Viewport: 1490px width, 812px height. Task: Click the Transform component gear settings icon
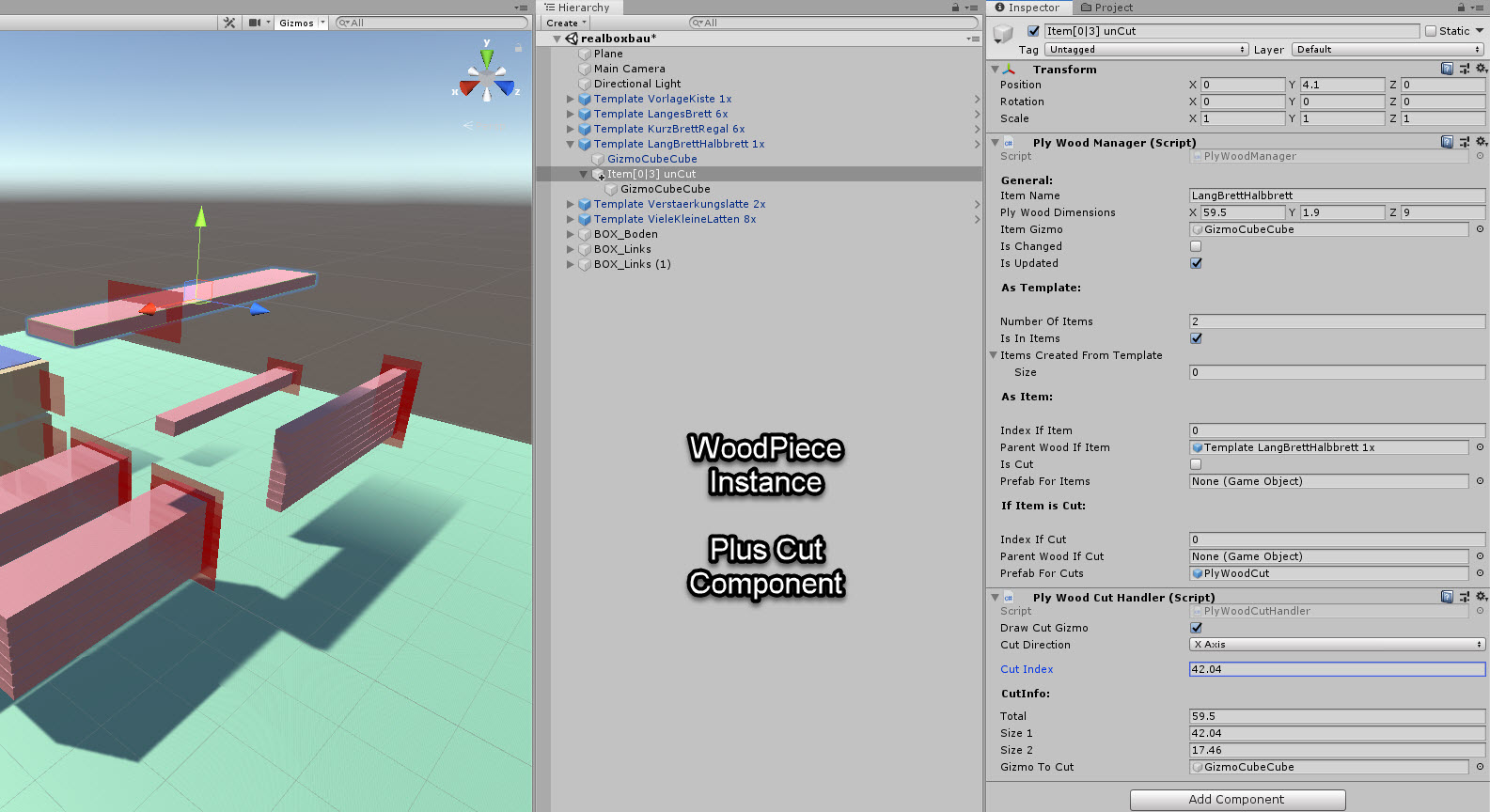pos(1482,69)
